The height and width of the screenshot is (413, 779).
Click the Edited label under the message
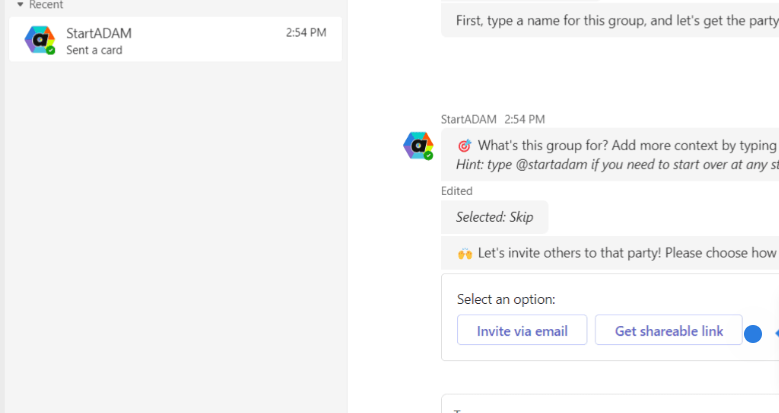tap(457, 191)
